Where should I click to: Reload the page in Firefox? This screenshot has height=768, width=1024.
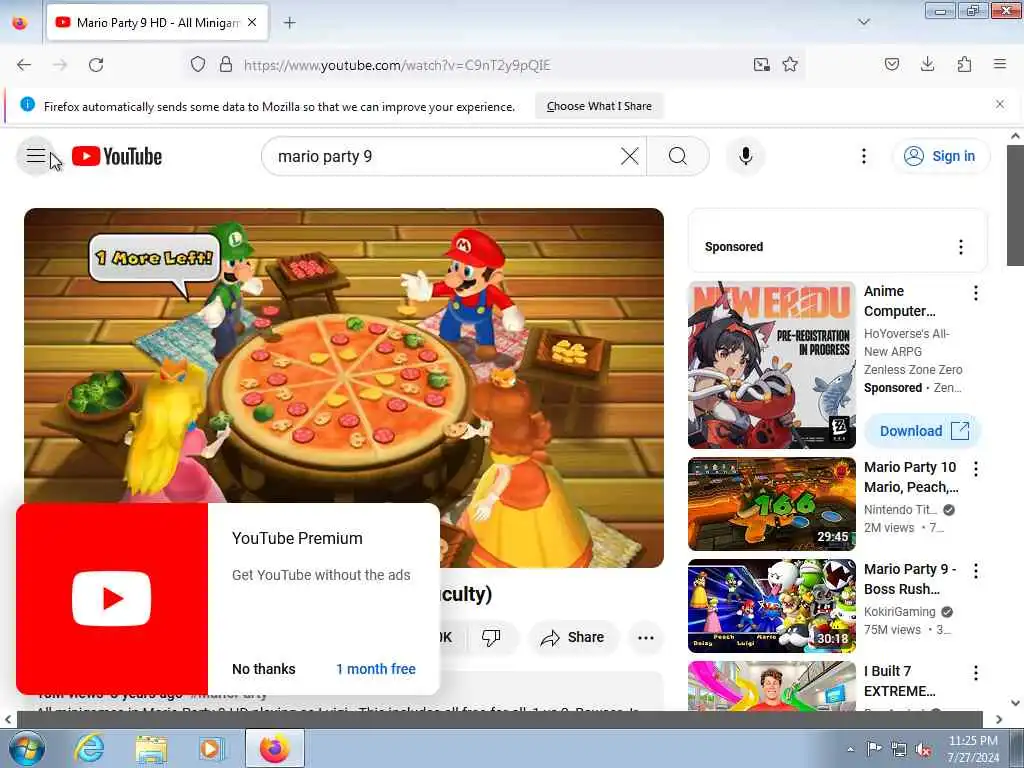[x=96, y=65]
